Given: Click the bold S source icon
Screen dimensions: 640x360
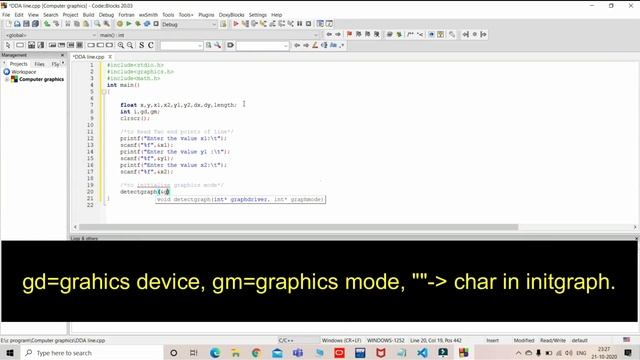Looking at the screenshot, I should pyautogui.click(x=142, y=45).
